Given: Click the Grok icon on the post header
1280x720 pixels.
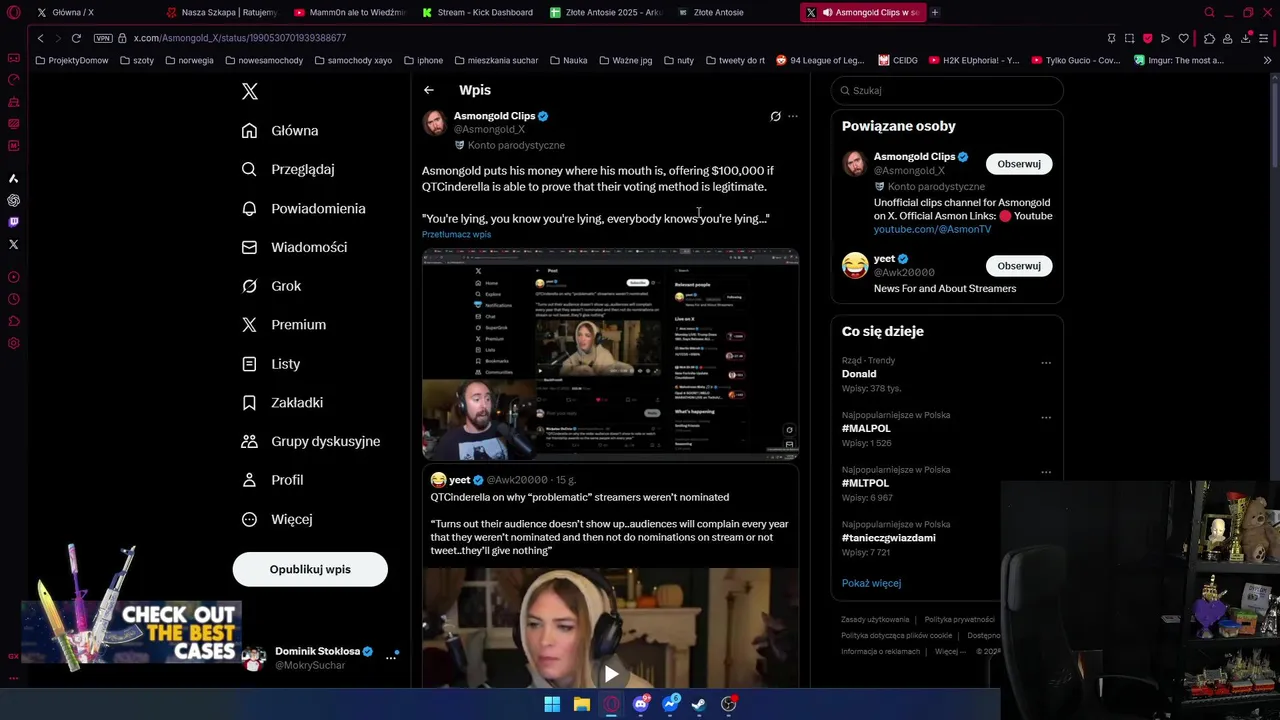Looking at the screenshot, I should click(x=775, y=116).
